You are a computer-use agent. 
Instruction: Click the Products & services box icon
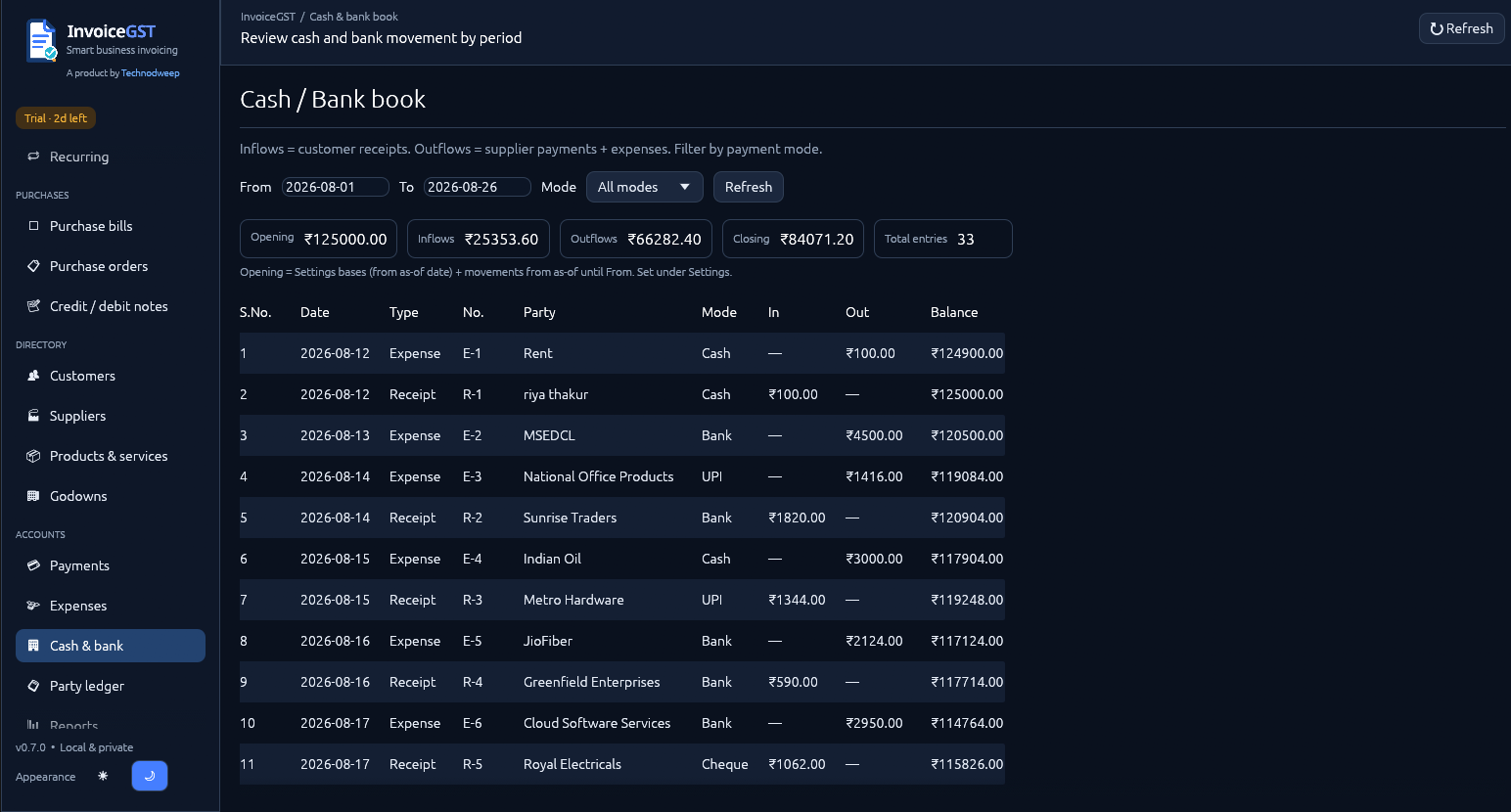click(x=33, y=456)
